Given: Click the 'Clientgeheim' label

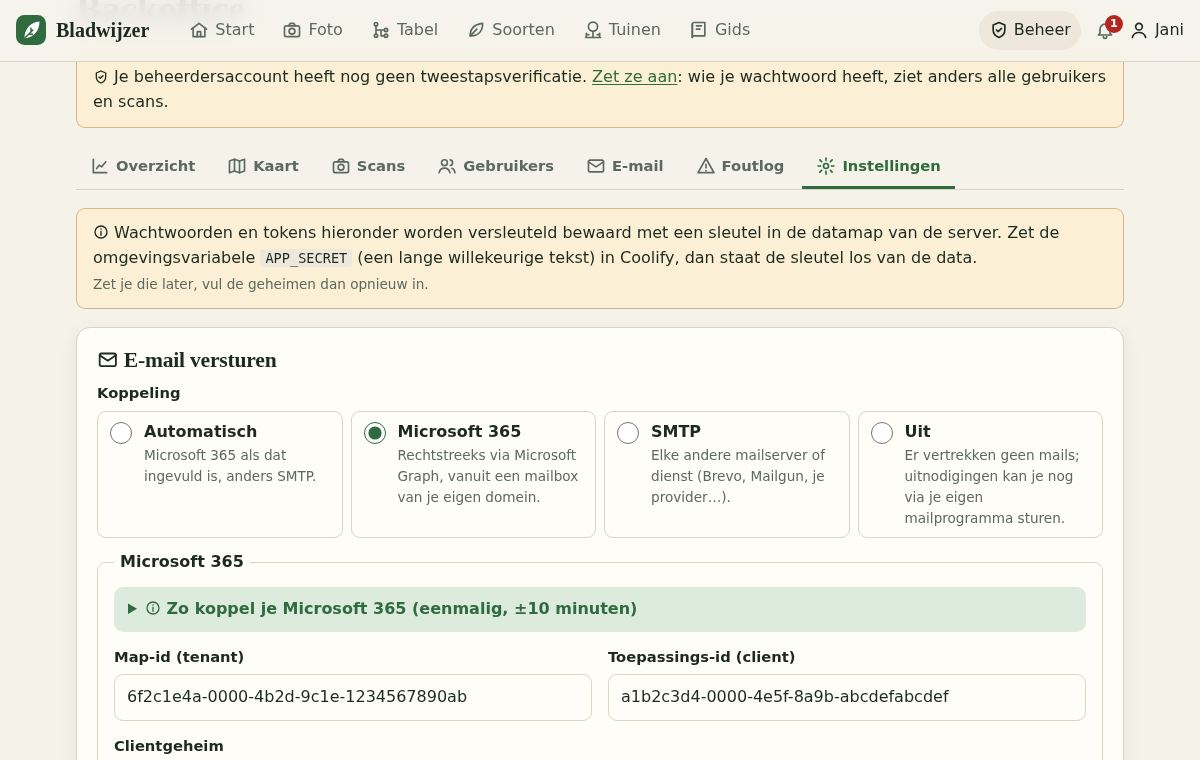Looking at the screenshot, I should (x=169, y=746).
